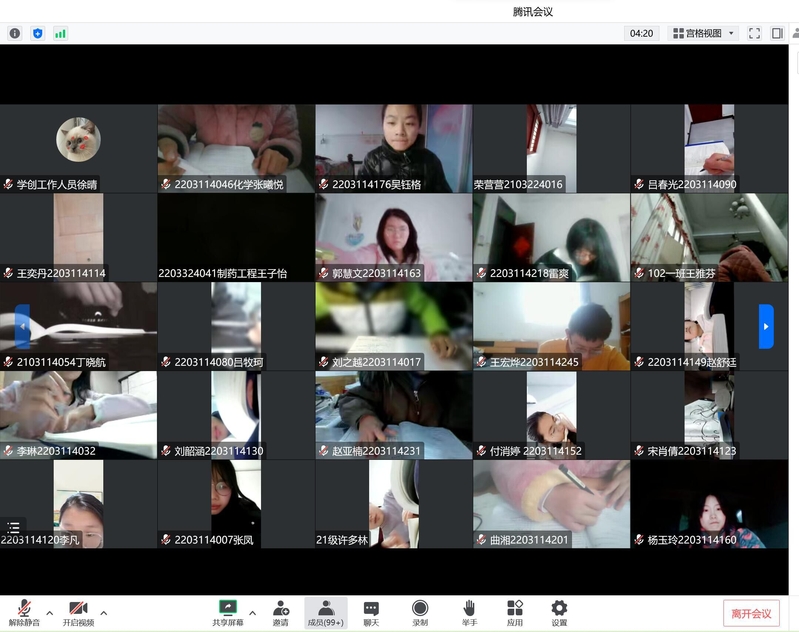
Task: Turn on camera (开启视频)
Action: [79, 612]
